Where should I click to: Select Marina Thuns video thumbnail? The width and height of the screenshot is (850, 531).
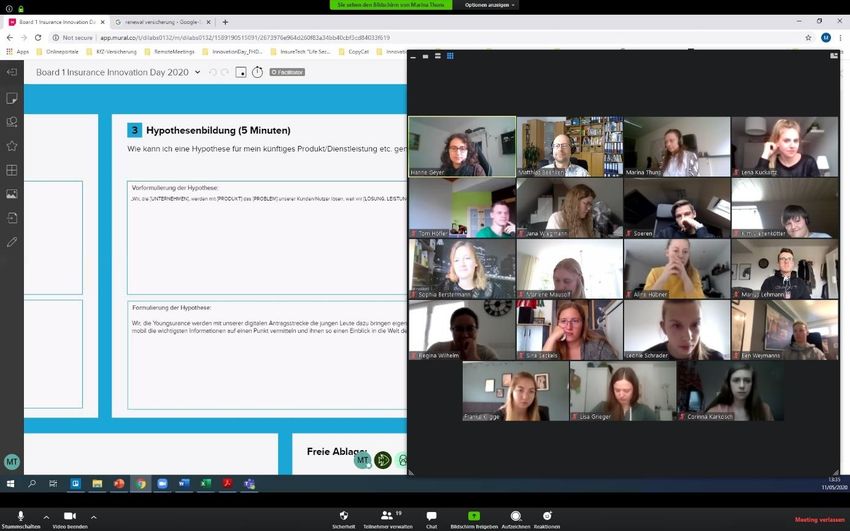coord(677,147)
